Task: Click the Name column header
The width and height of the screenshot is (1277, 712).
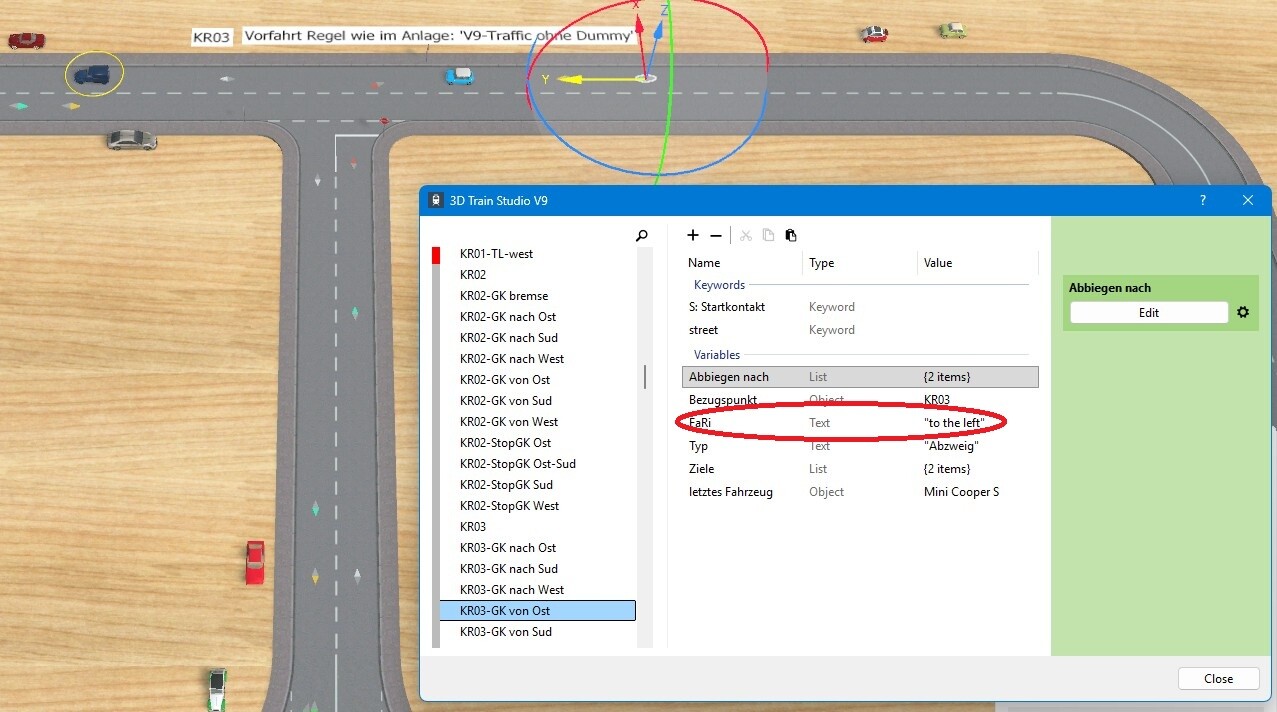Action: coord(704,263)
